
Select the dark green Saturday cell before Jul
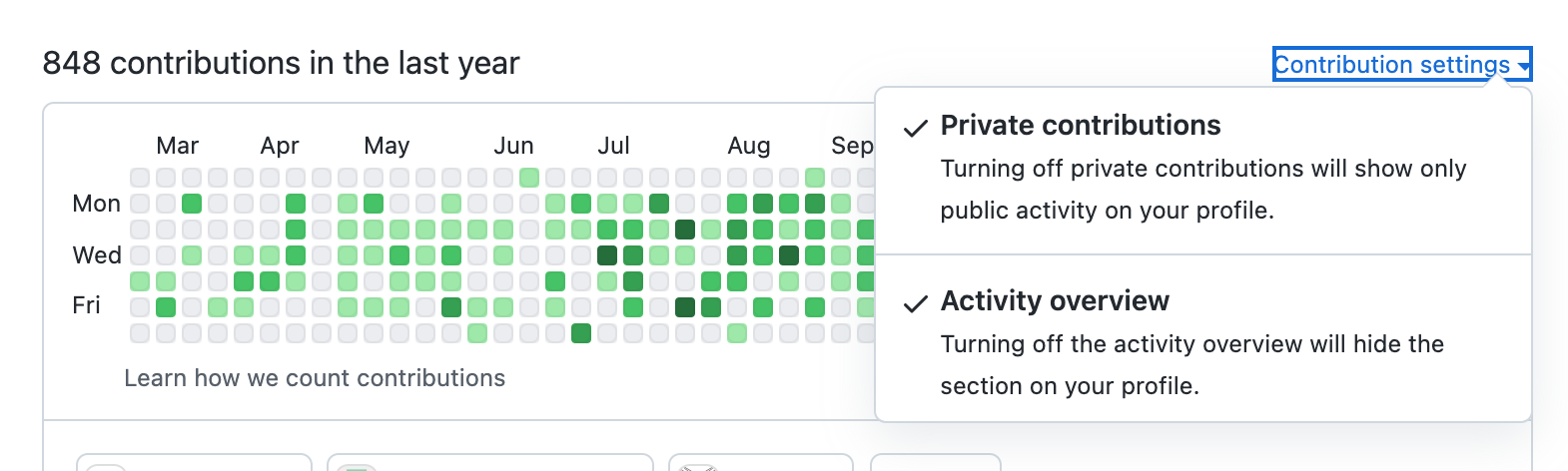tap(581, 333)
